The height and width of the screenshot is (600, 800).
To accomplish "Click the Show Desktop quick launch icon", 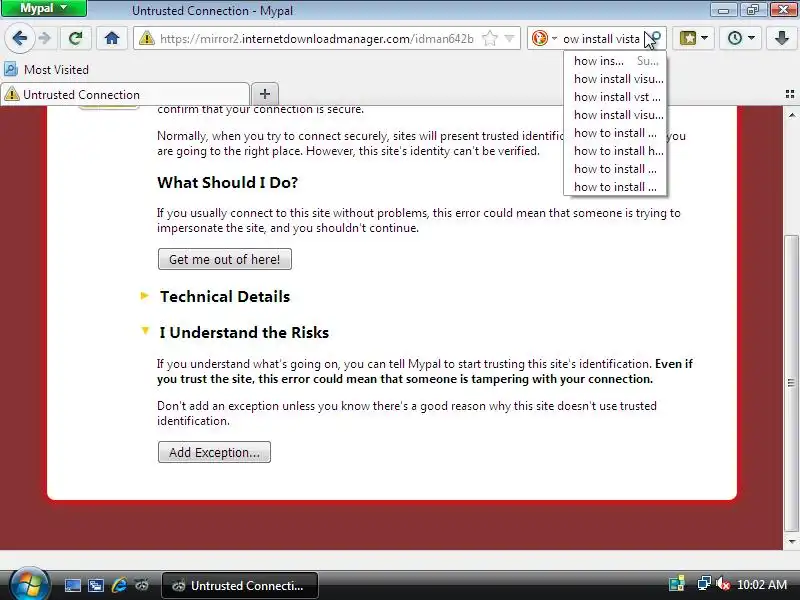I will click(x=72, y=585).
